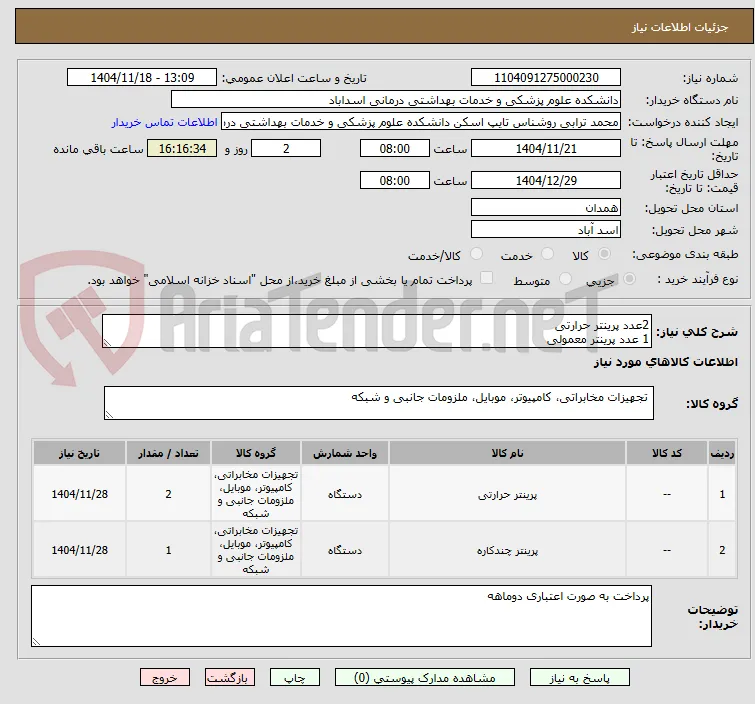Click the resize handle of توضیحات خریدار box
Image resolution: width=755 pixels, height=704 pixels.
pos(36,641)
